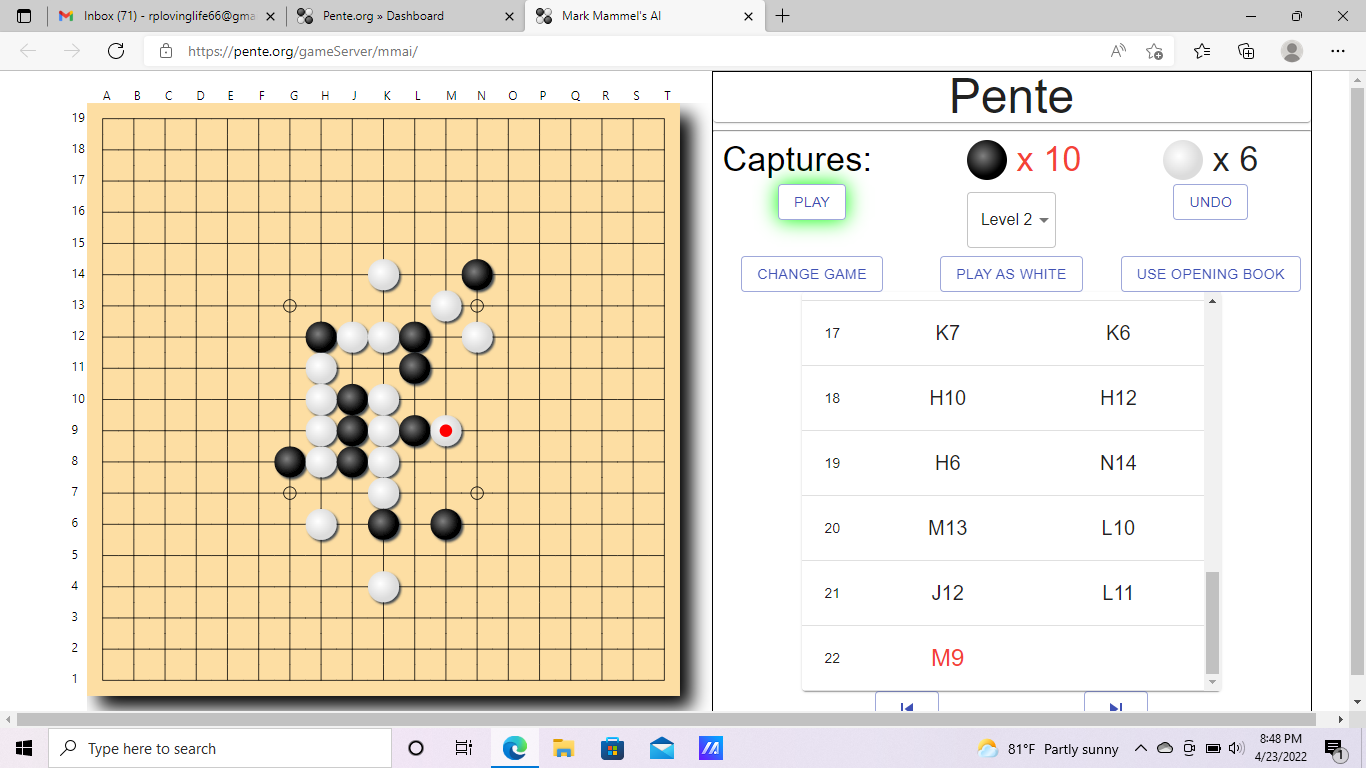Select move L10 in row 20
The height and width of the screenshot is (768, 1366).
click(1118, 528)
